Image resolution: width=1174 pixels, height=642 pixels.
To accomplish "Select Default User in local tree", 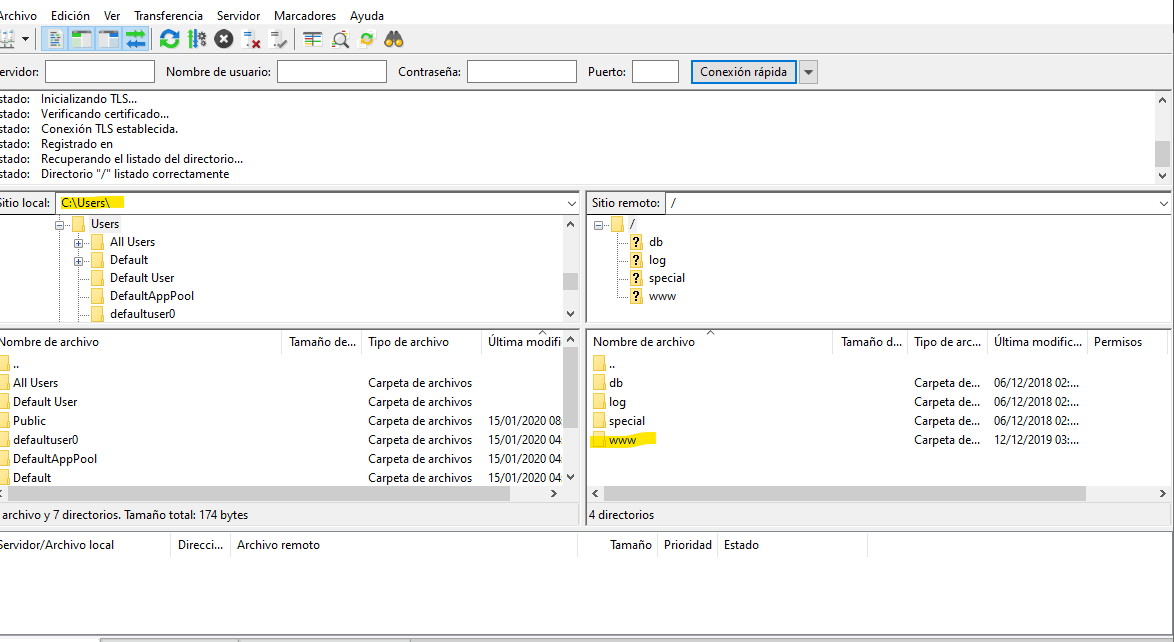I will pos(142,278).
